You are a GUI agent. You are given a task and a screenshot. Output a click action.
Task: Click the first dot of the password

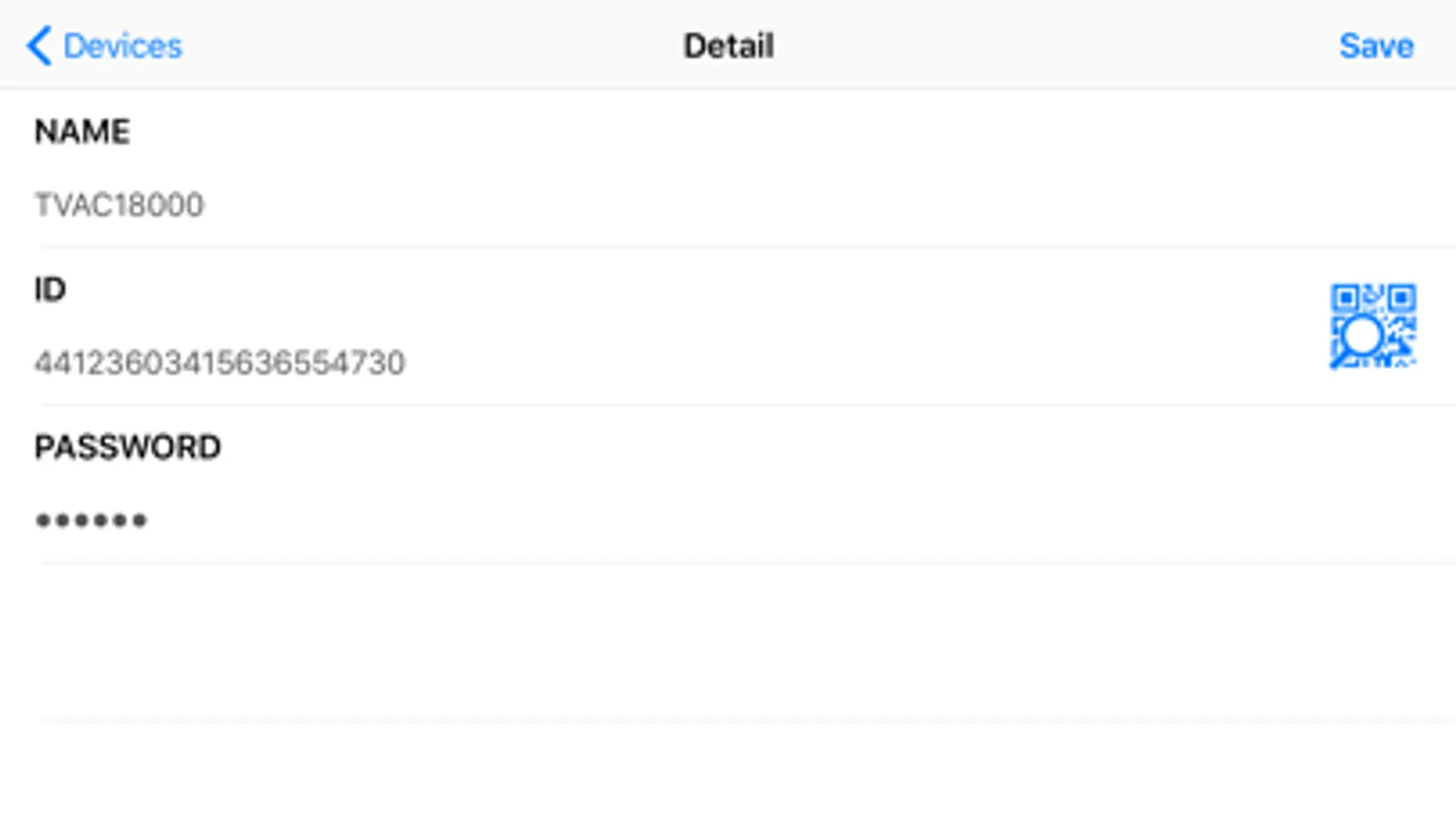[x=43, y=521]
